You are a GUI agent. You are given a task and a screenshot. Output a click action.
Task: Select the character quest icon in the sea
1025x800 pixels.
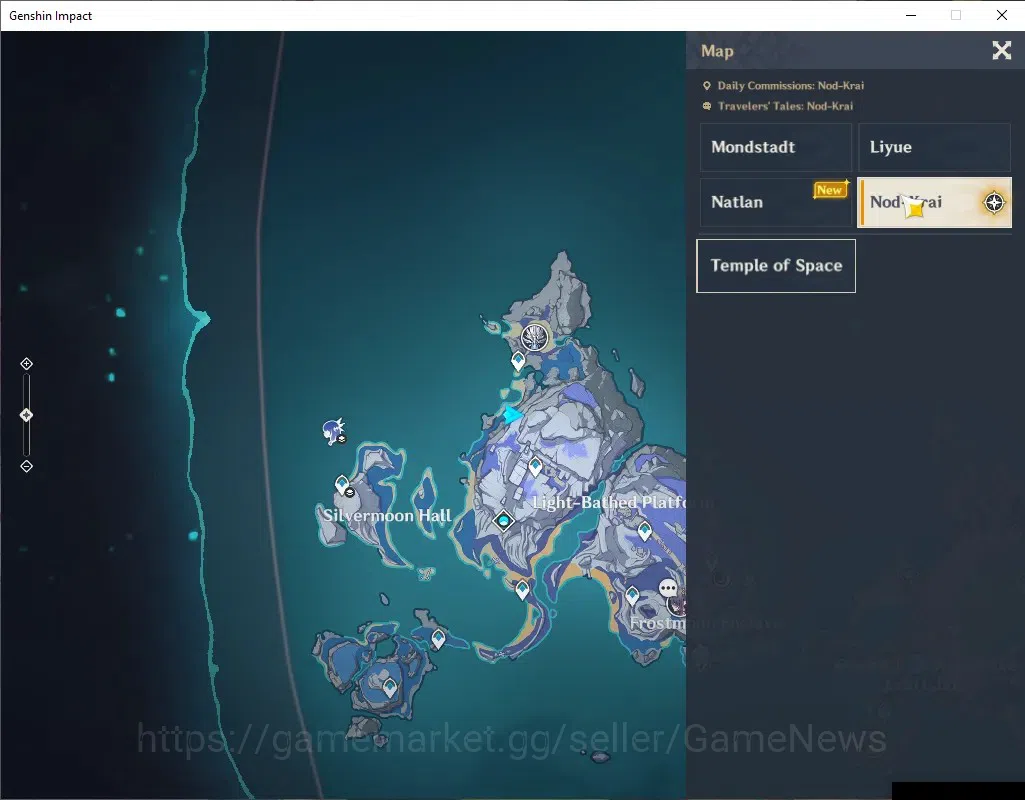[x=334, y=431]
